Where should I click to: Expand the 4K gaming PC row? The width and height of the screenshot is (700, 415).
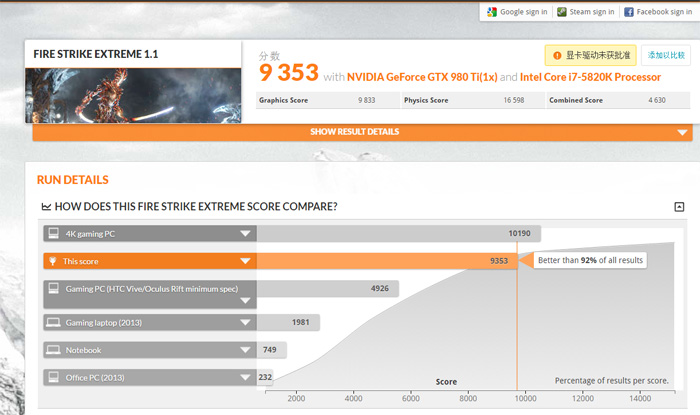click(x=245, y=233)
